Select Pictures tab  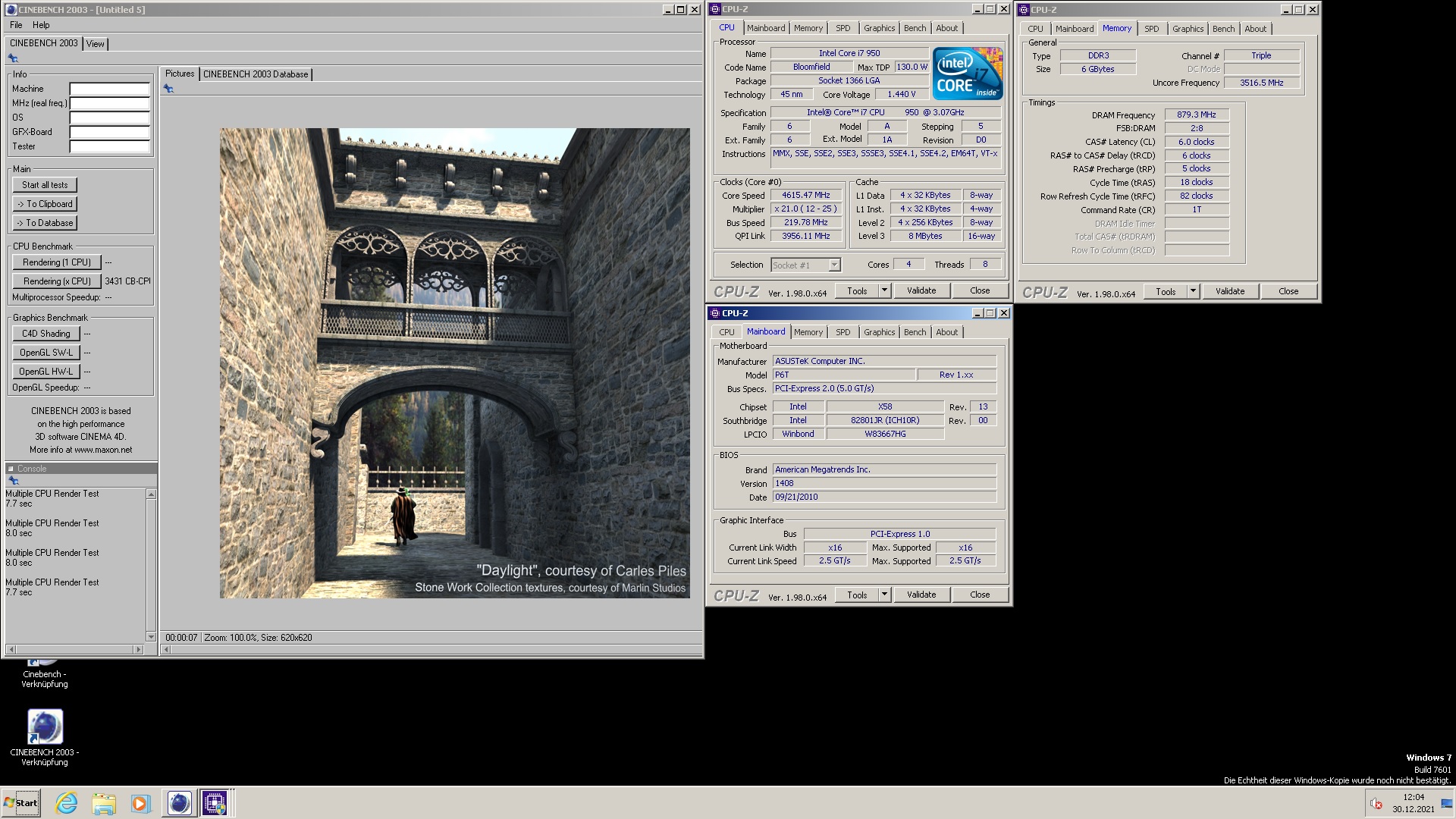pos(180,74)
